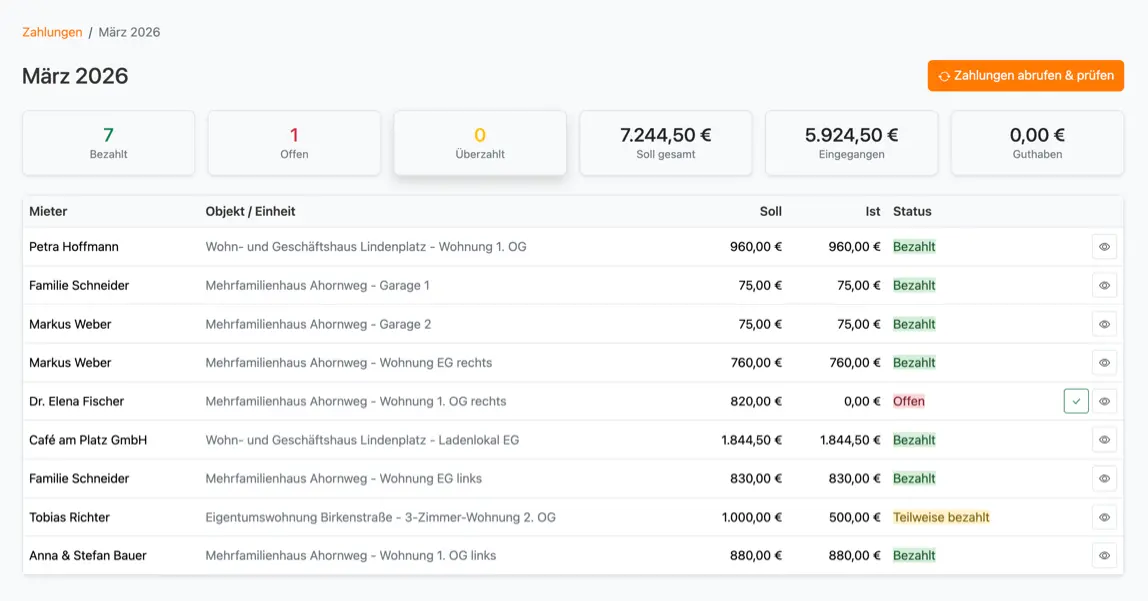1148x601 pixels.
Task: Select the Offen summary card
Action: pos(294,143)
